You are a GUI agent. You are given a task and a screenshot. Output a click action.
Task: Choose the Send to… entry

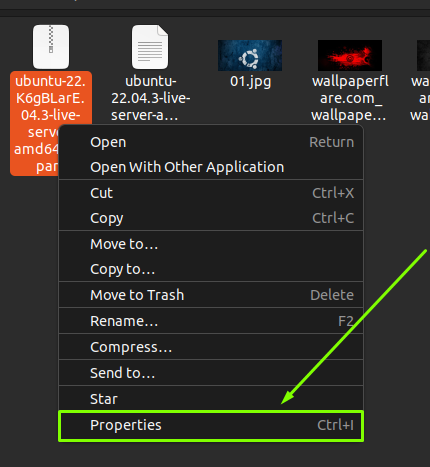(211, 373)
